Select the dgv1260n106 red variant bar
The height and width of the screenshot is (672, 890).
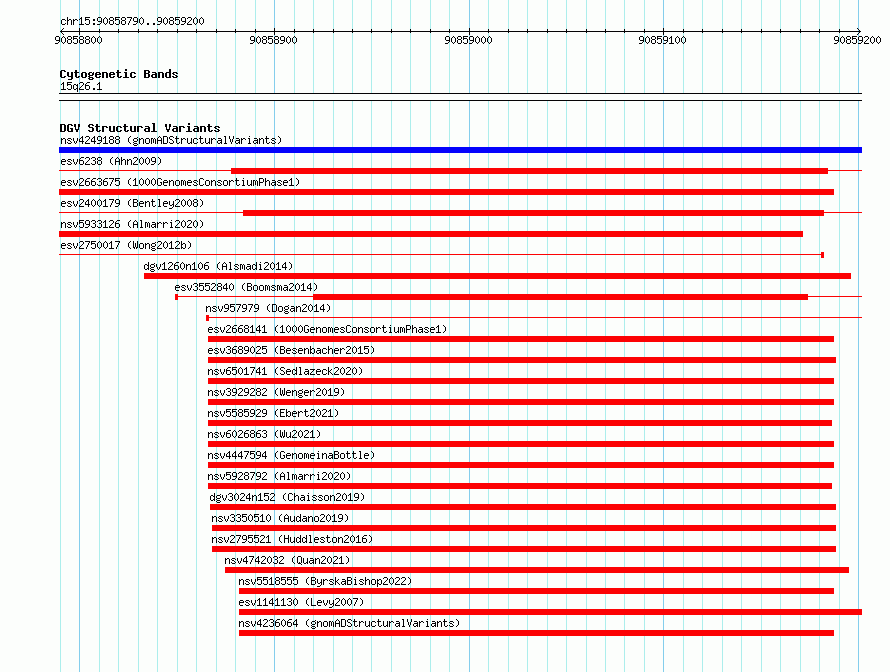coord(497,276)
